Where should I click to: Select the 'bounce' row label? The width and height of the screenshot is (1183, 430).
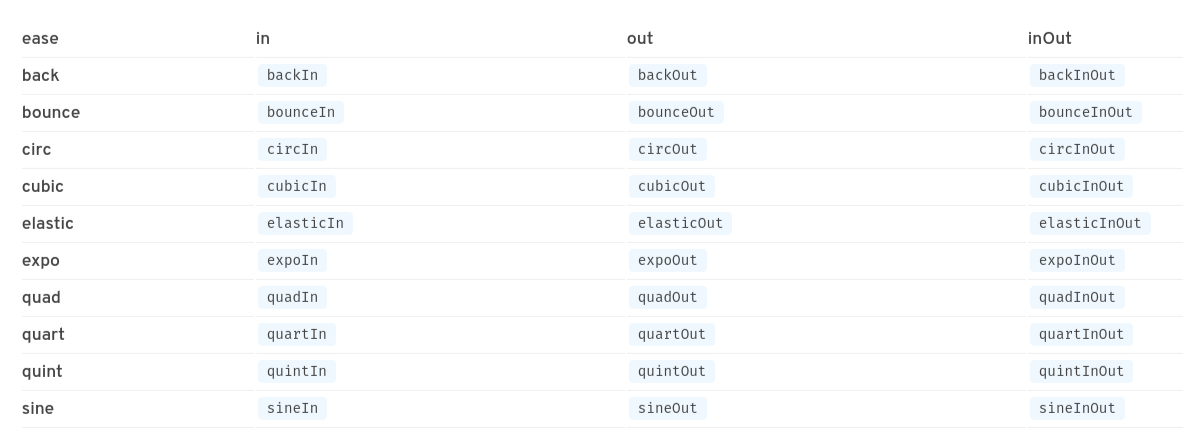[x=51, y=112]
